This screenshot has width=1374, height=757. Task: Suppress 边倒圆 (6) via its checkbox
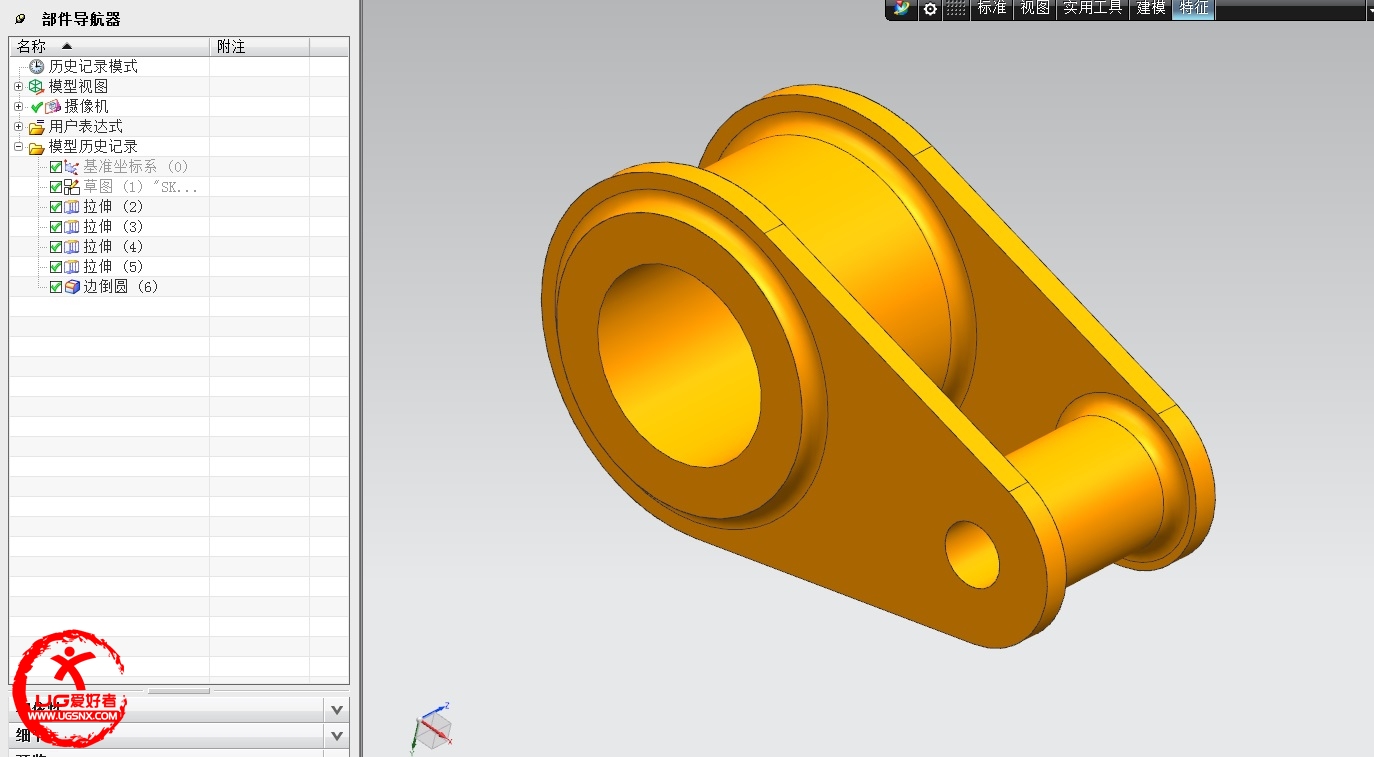pyautogui.click(x=56, y=287)
